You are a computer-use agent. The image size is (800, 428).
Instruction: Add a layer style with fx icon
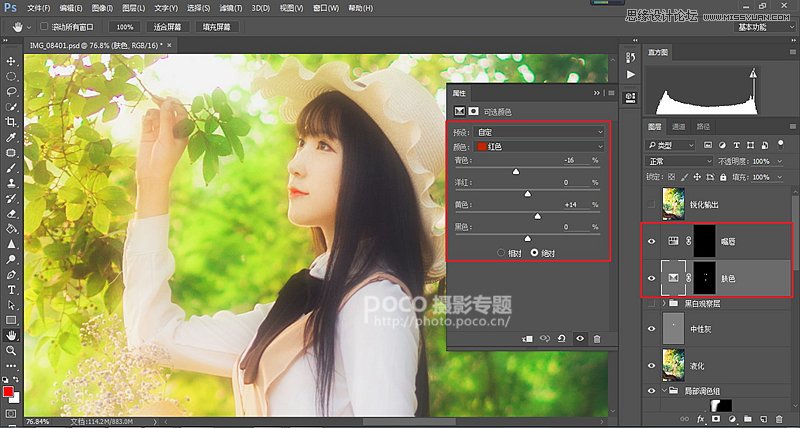click(x=701, y=419)
